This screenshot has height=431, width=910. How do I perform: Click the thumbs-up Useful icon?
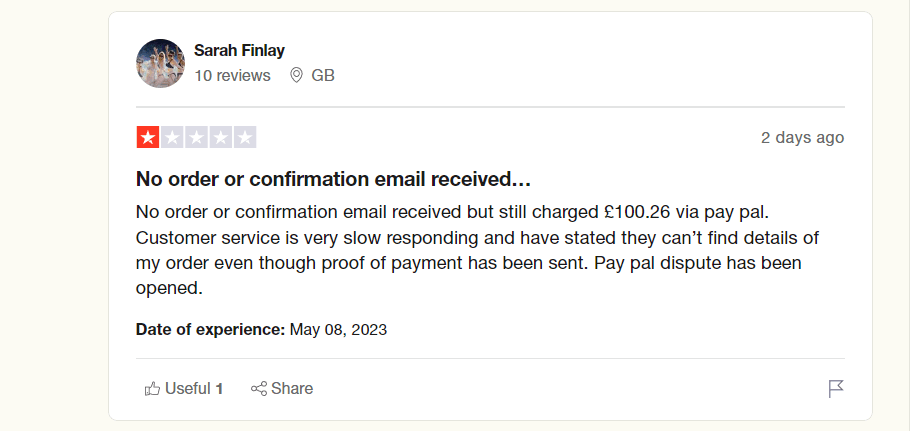[x=152, y=388]
